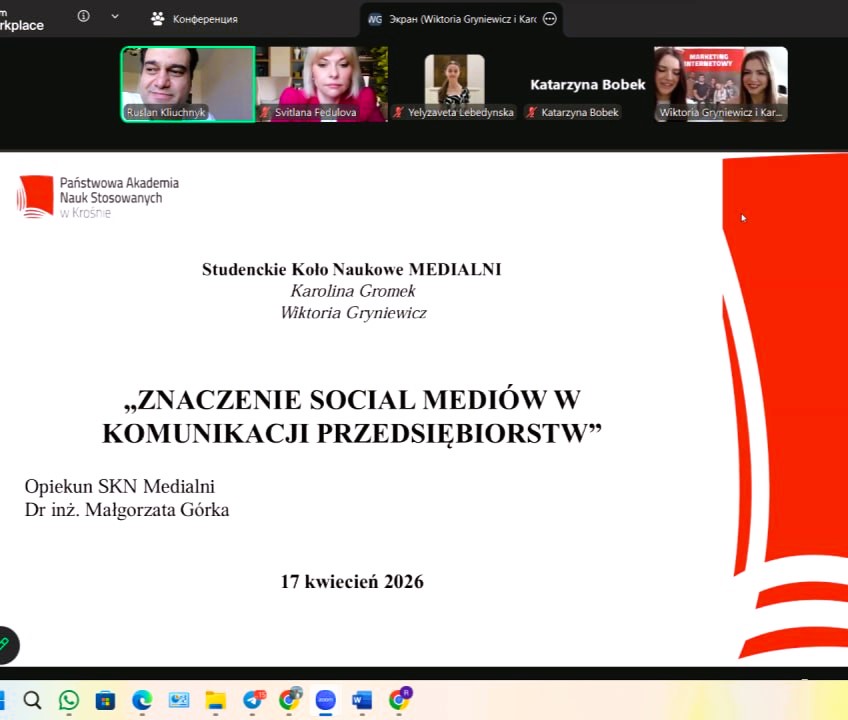This screenshot has height=720, width=848.
Task: Click Yelyzaveta Lebedynska's video tile
Action: click(454, 84)
